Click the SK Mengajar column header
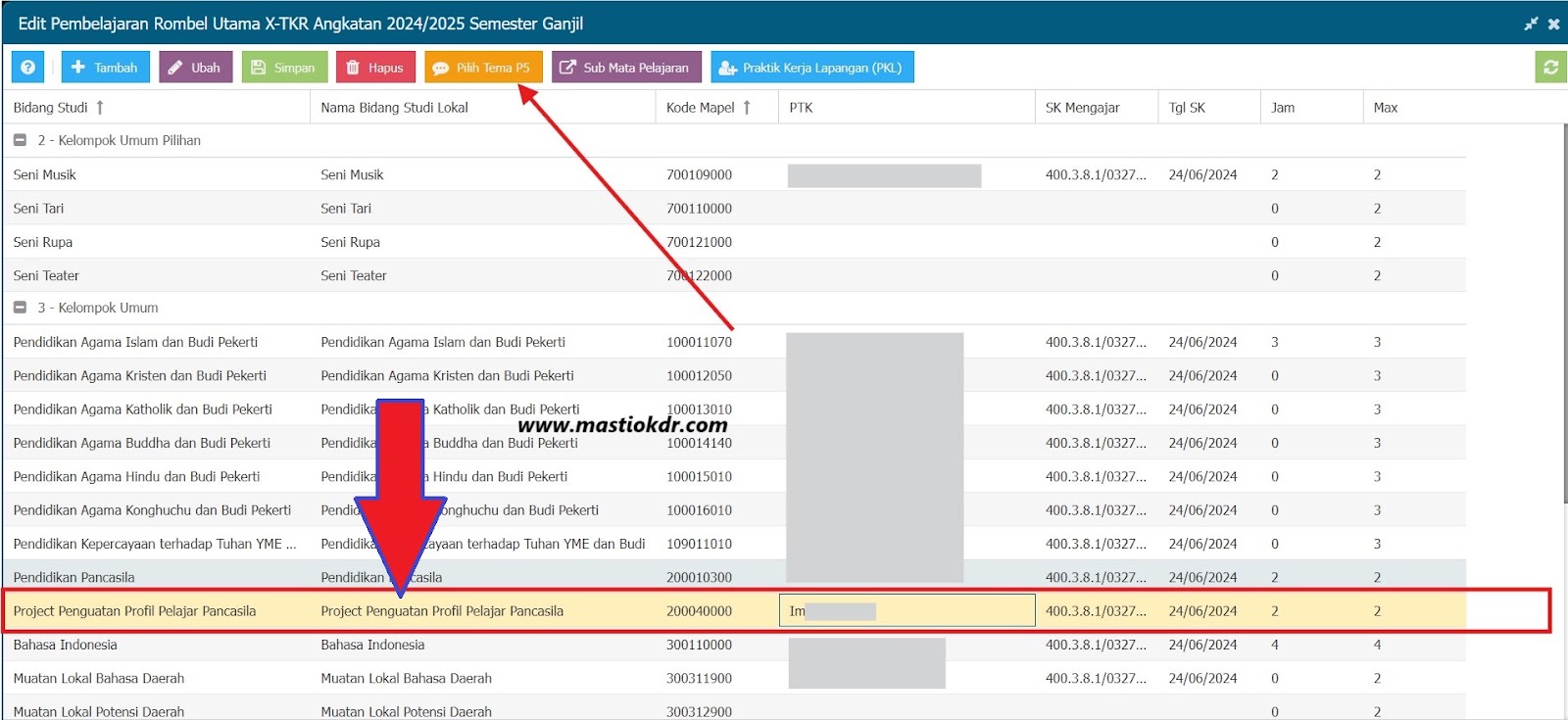Image resolution: width=1568 pixels, height=720 pixels. click(1097, 108)
